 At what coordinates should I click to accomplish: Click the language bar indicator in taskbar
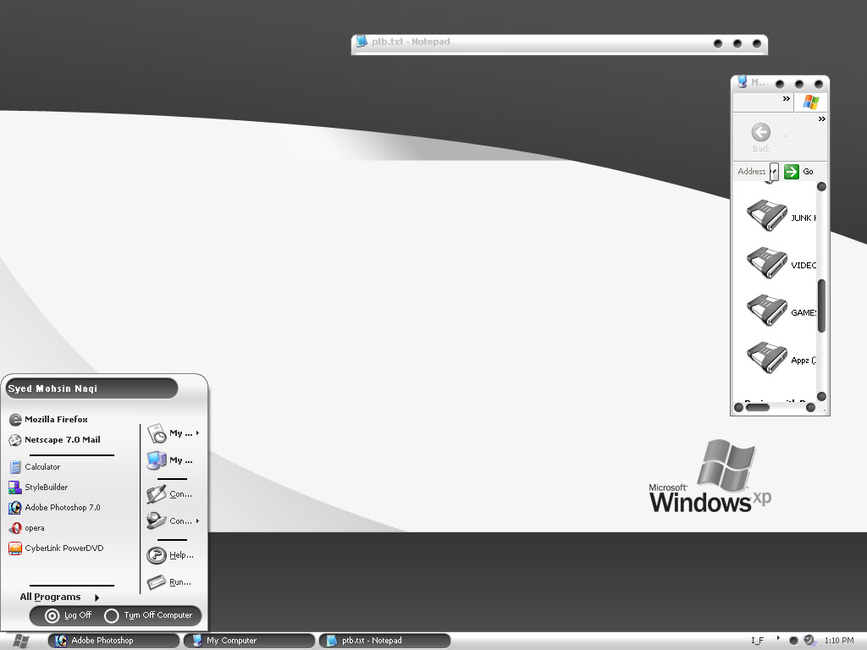(758, 641)
